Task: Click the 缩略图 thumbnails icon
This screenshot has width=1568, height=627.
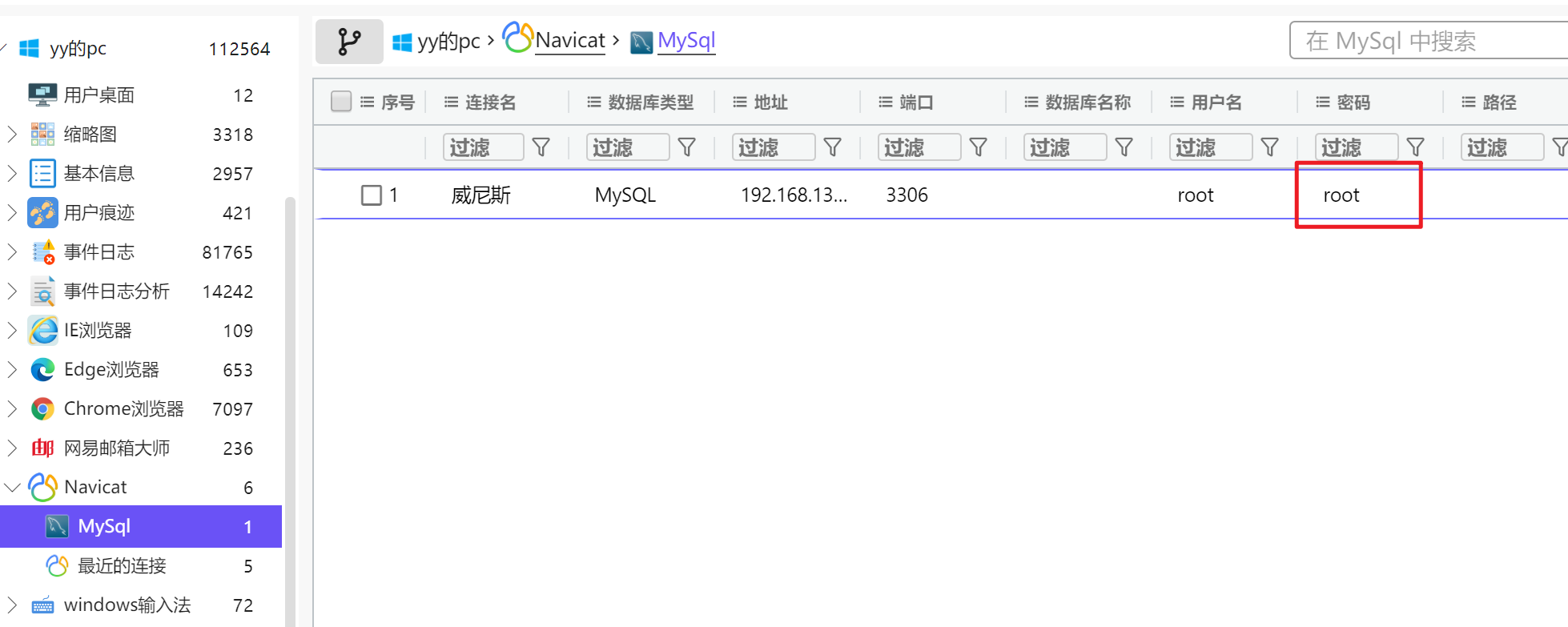Action: [42, 134]
